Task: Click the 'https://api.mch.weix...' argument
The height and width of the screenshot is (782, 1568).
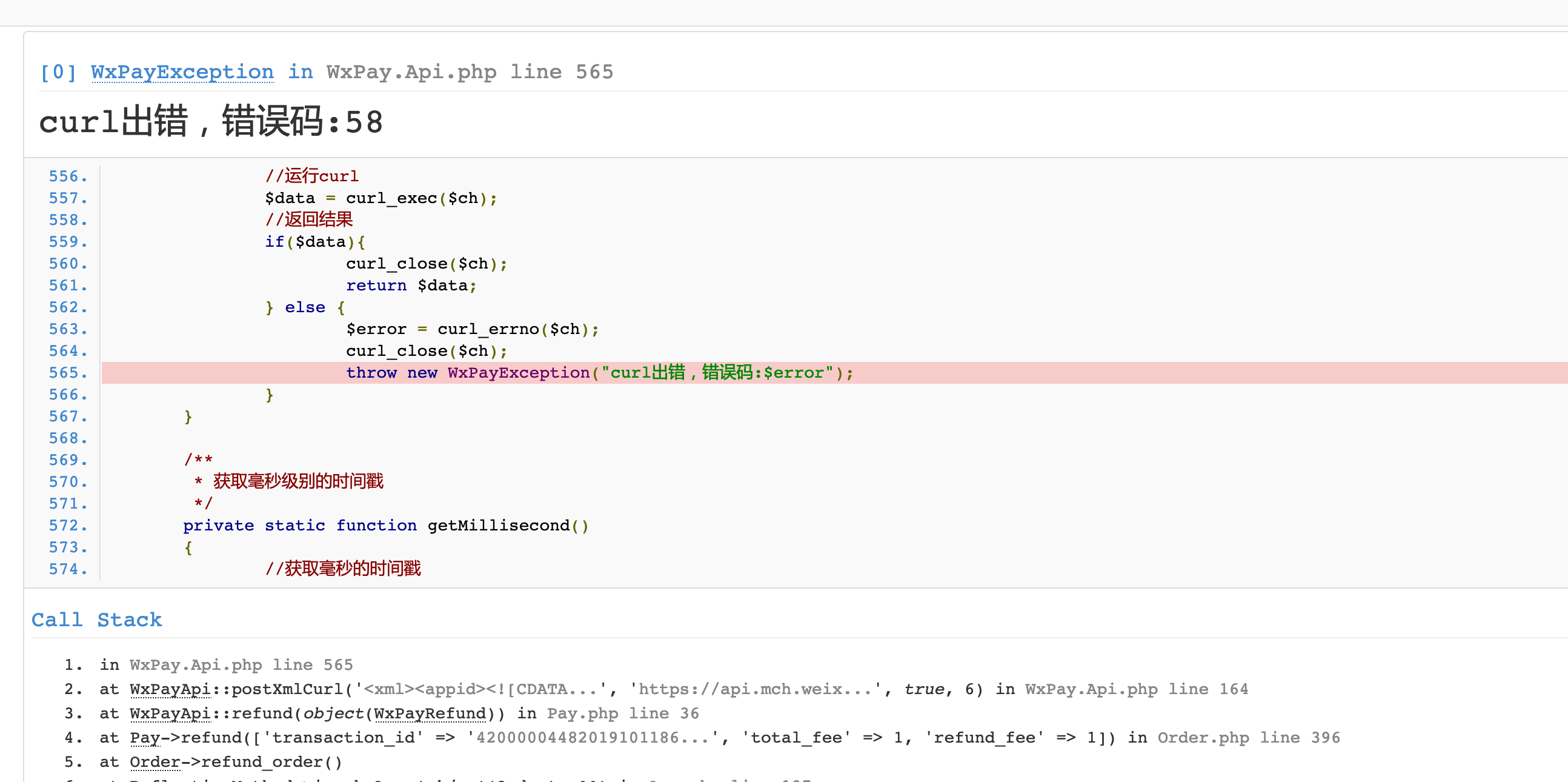Action: click(756, 689)
